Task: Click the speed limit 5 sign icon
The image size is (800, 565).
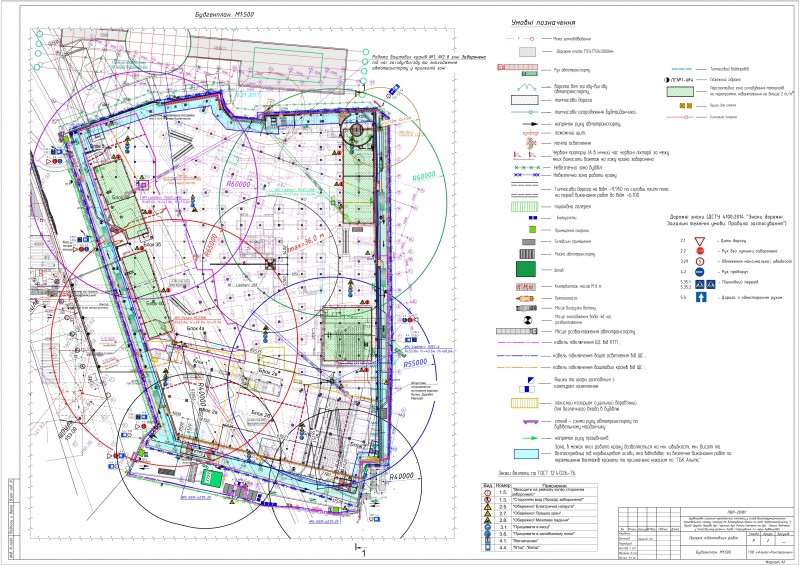Action: pyautogui.click(x=699, y=261)
